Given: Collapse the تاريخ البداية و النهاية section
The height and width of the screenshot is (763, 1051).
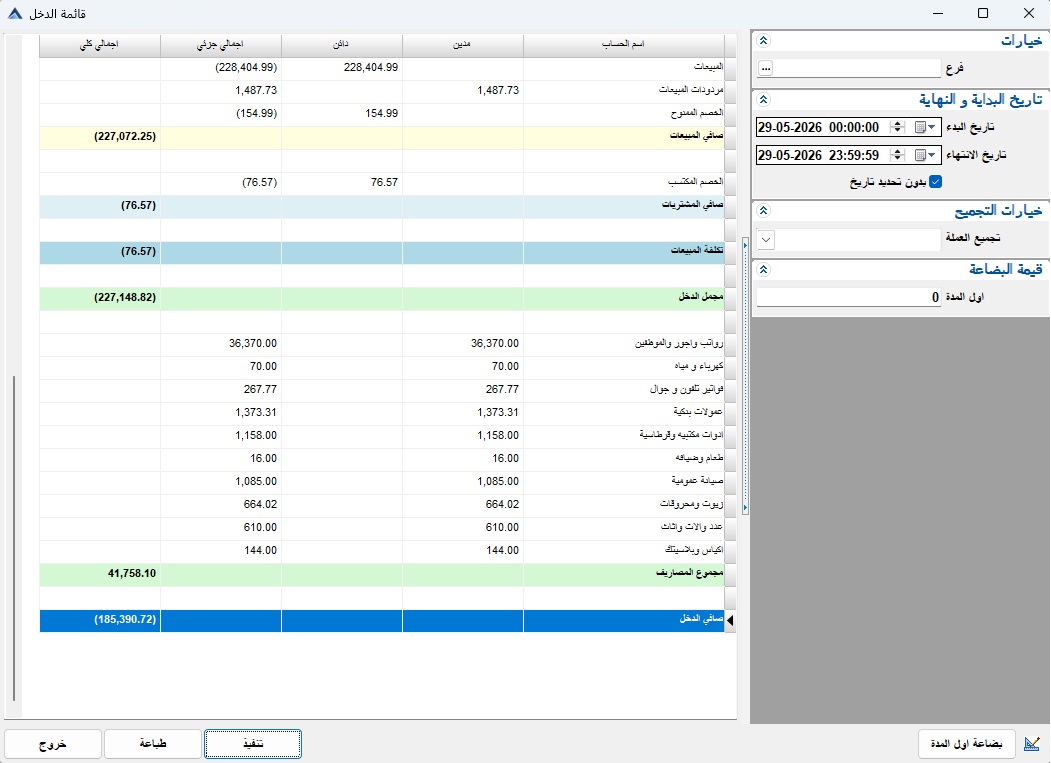Looking at the screenshot, I should coord(763,100).
